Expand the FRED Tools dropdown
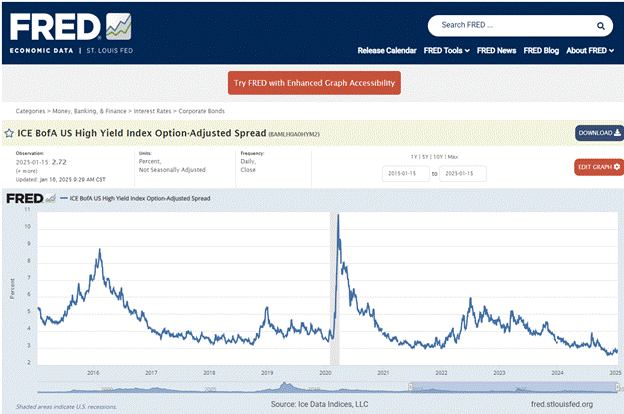This screenshot has height=414, width=624. tap(447, 51)
